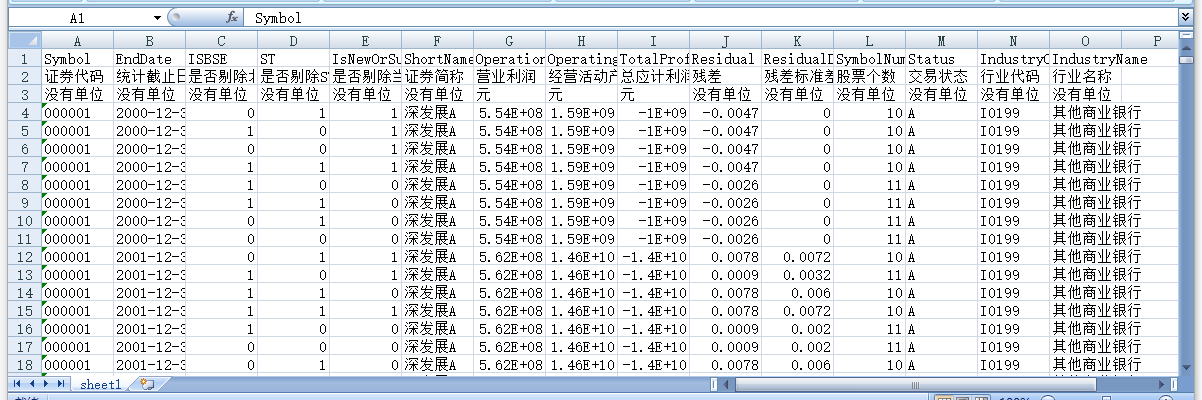Image resolution: width=1202 pixels, height=400 pixels.
Task: Click value 11 in column L row 11
Action: [870, 238]
